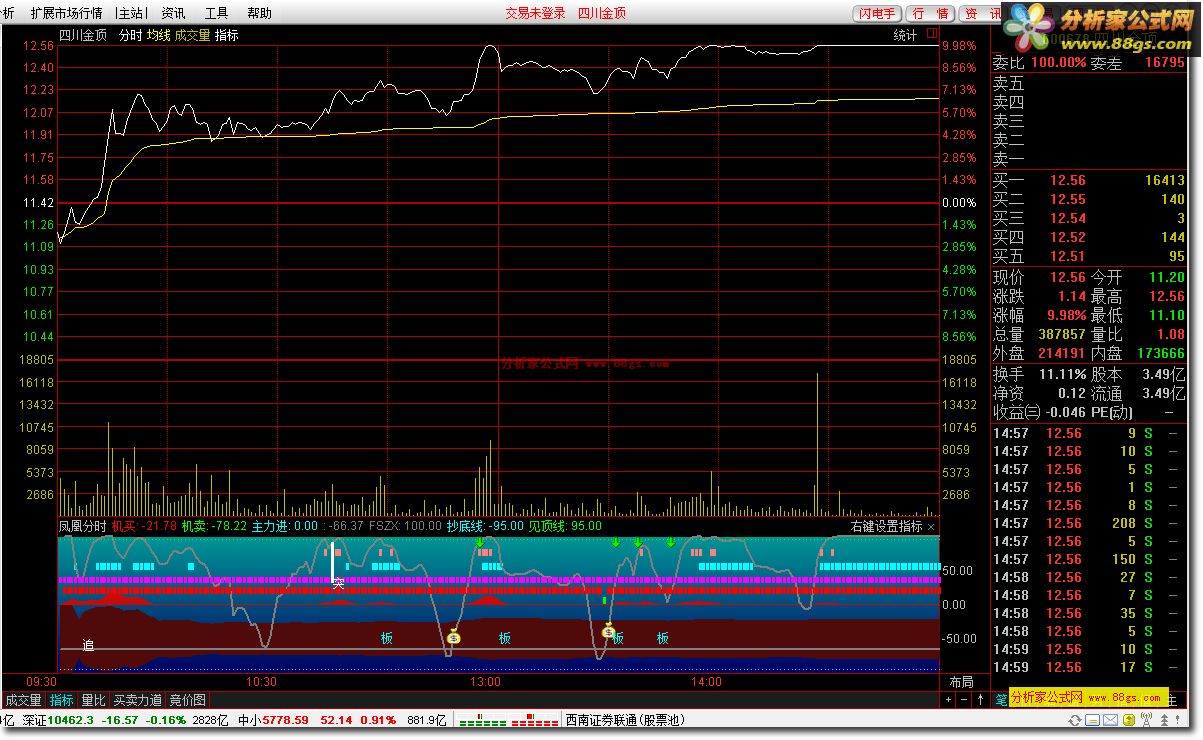
Task: Click tick row with volume 208
Action: (x=1089, y=524)
